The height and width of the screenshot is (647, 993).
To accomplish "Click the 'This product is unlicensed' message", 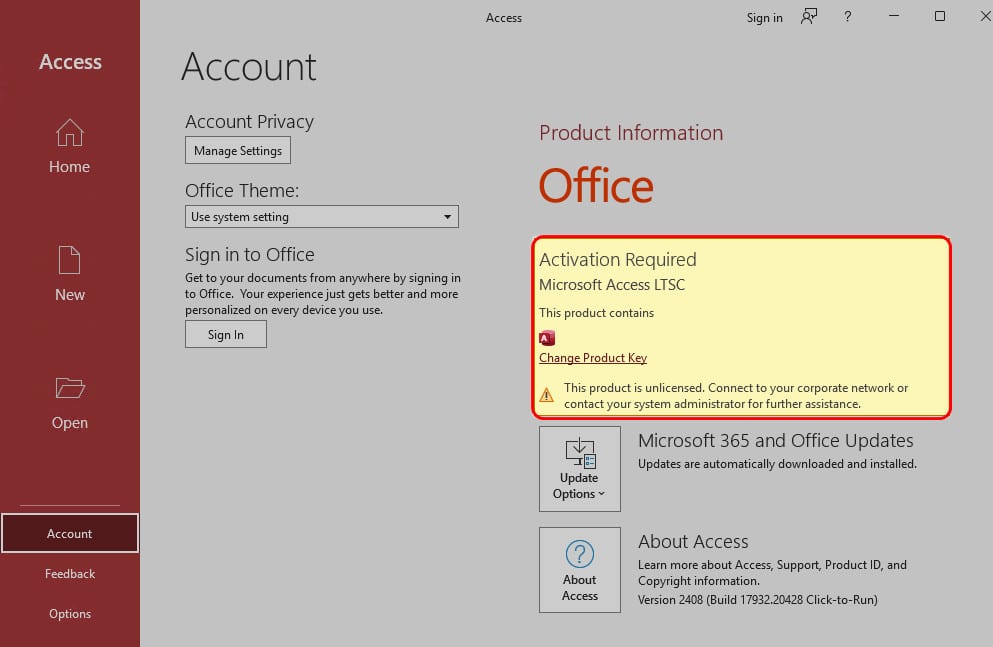I will [736, 396].
